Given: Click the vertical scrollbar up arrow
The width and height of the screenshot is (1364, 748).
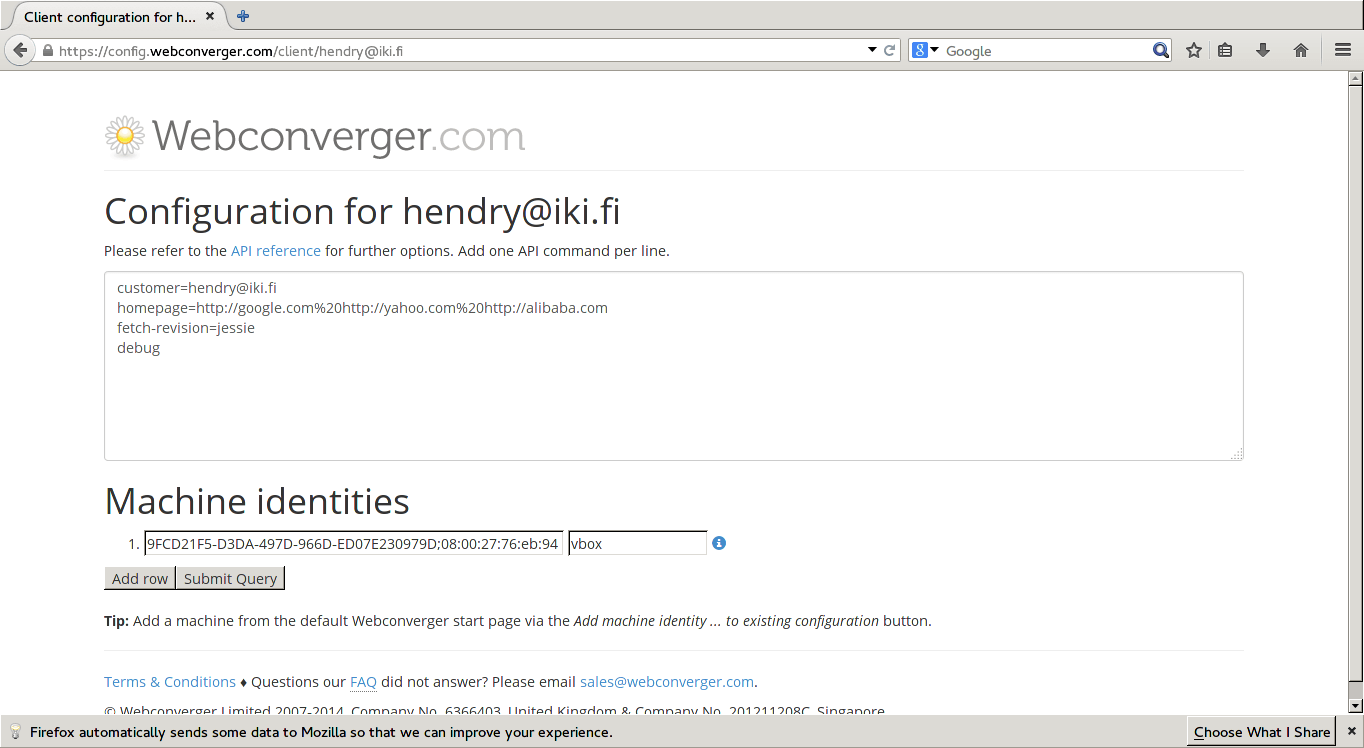Looking at the screenshot, I should (x=1355, y=79).
